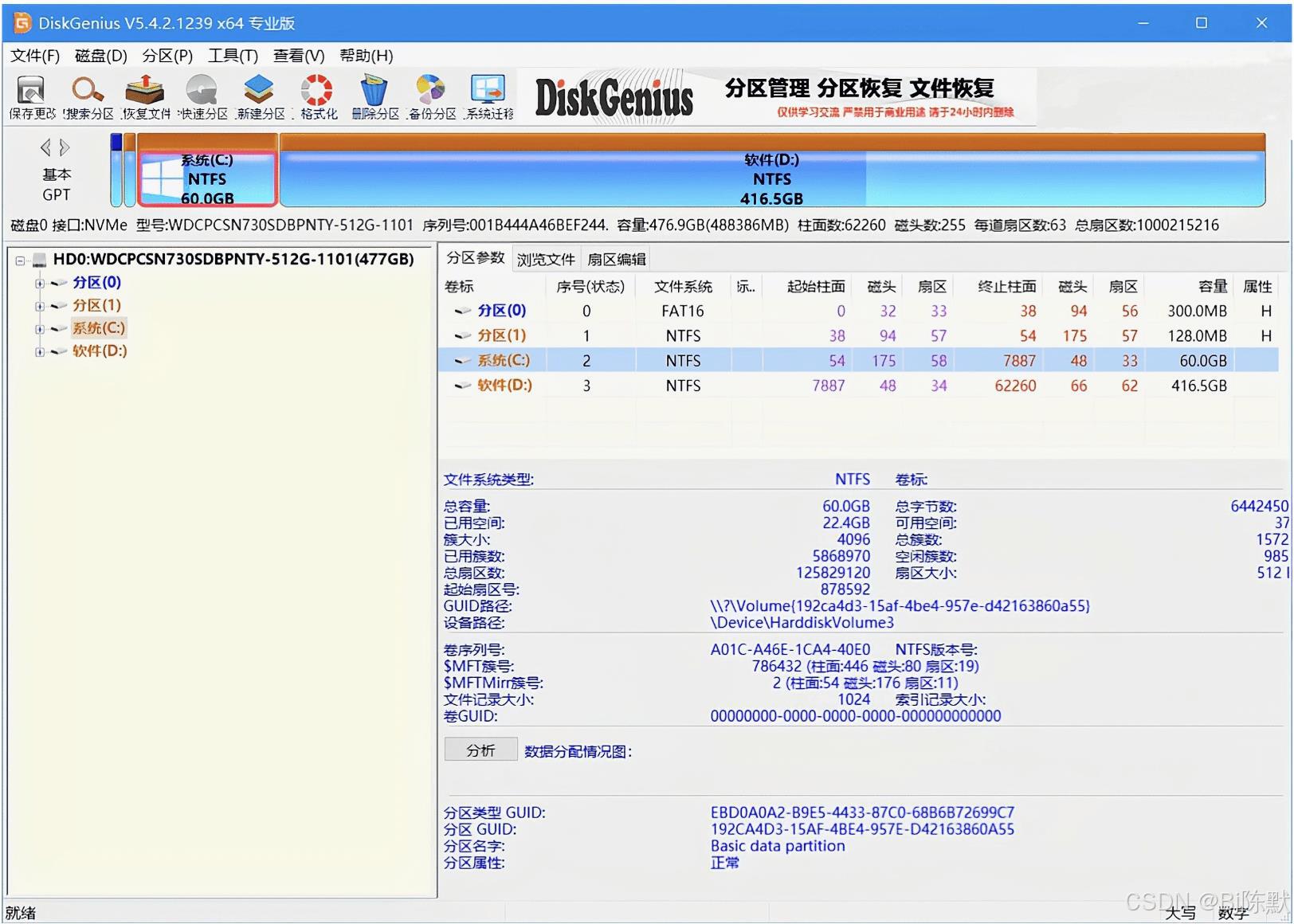This screenshot has width=1294, height=924.
Task: Collapse the HD0 disk tree node
Action: (20, 260)
